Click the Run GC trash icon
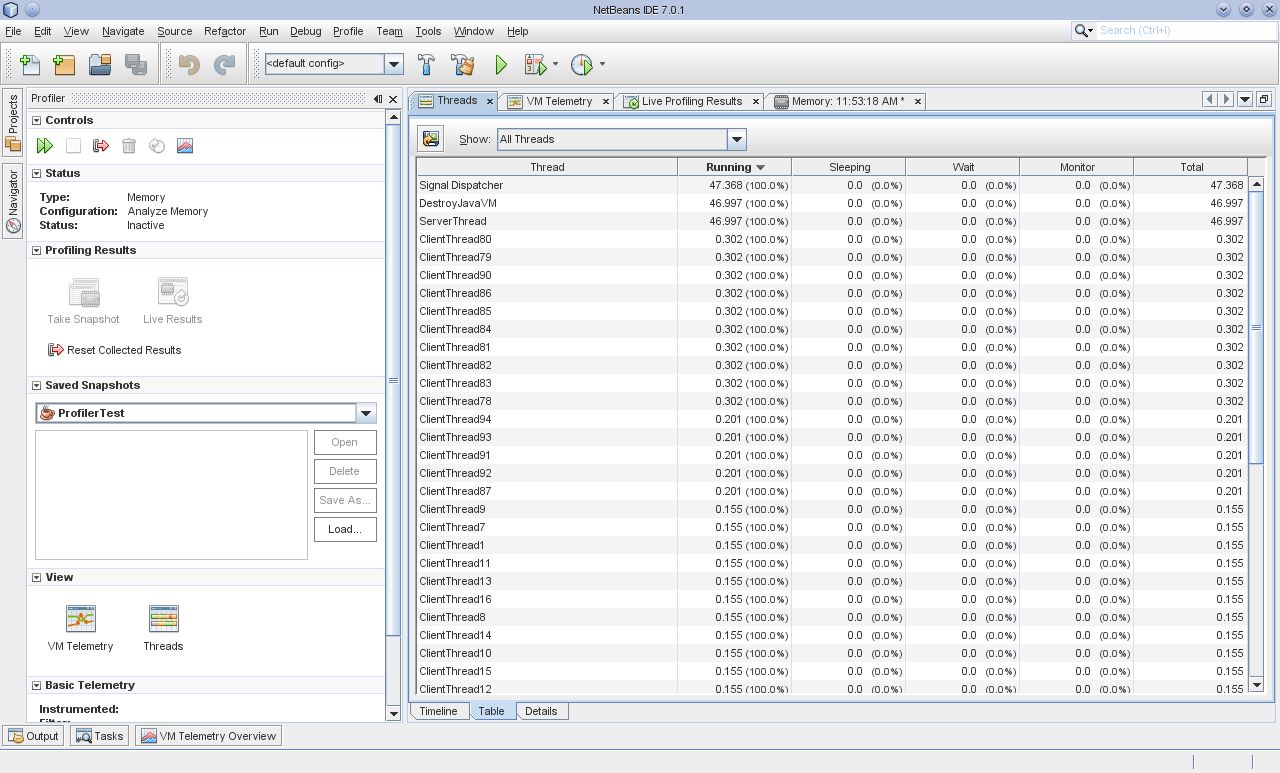 (129, 146)
